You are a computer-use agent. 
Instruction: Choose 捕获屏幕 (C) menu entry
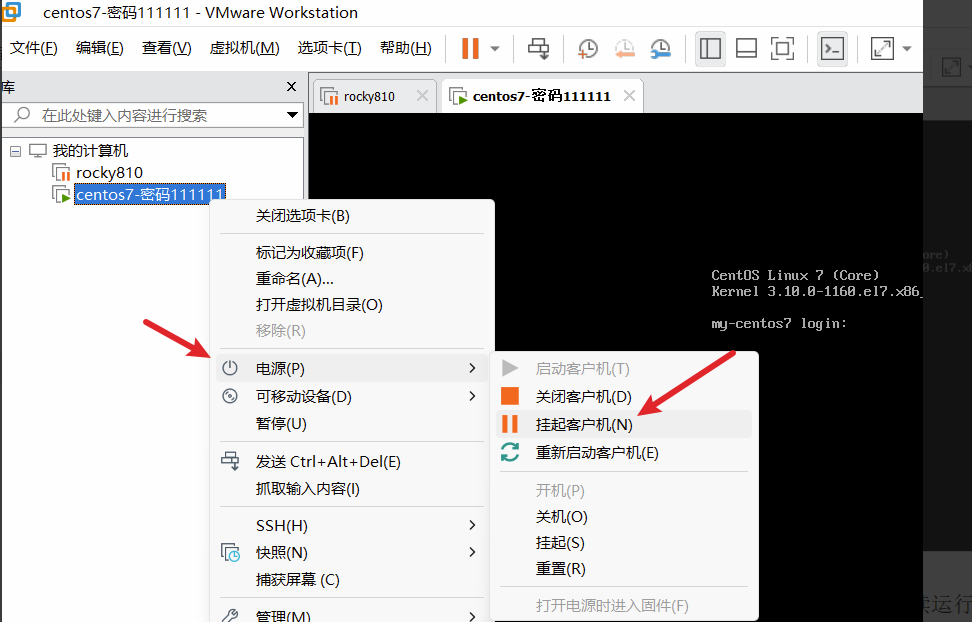pyautogui.click(x=351, y=580)
